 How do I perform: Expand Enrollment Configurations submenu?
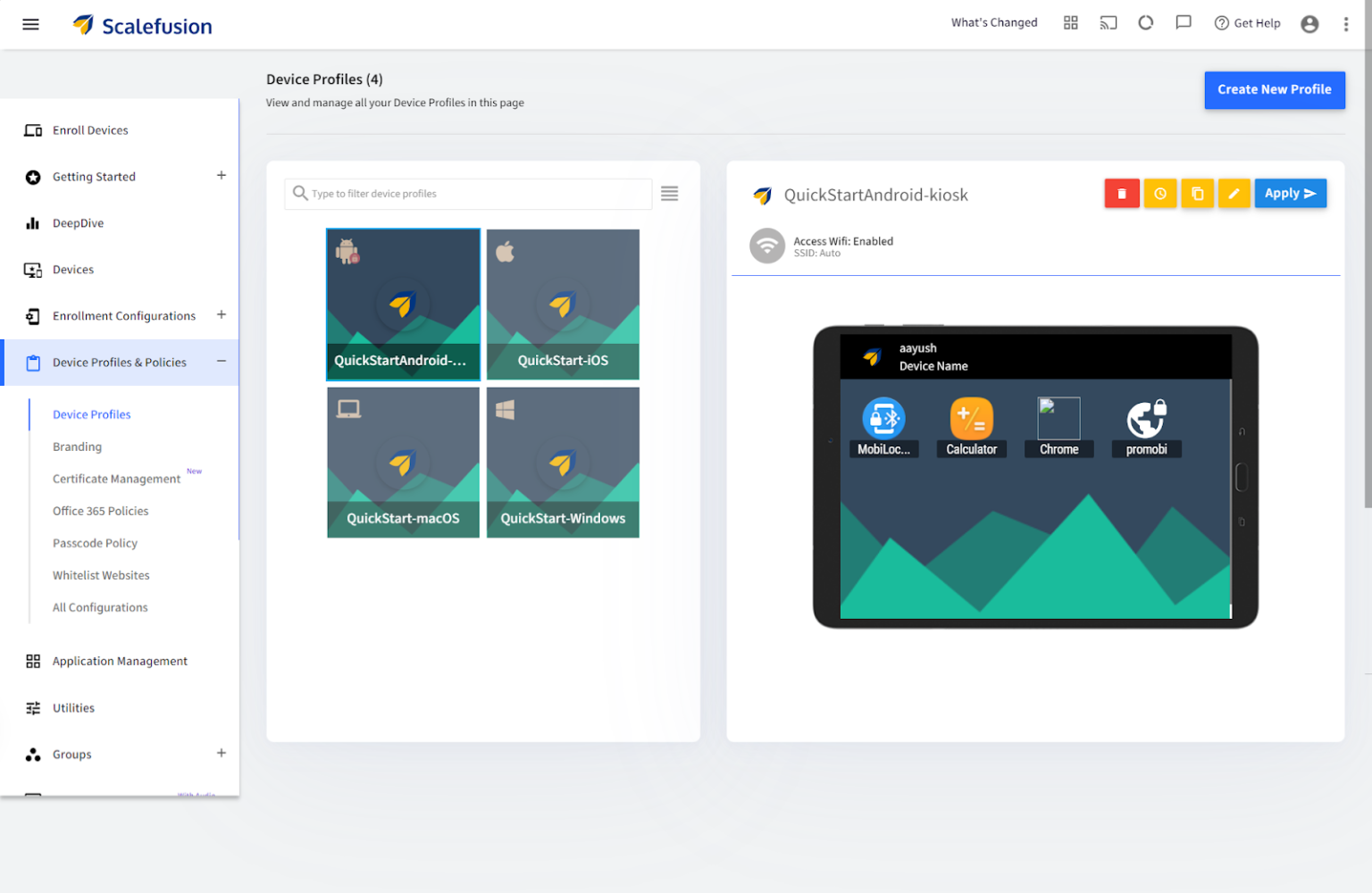pyautogui.click(x=222, y=315)
